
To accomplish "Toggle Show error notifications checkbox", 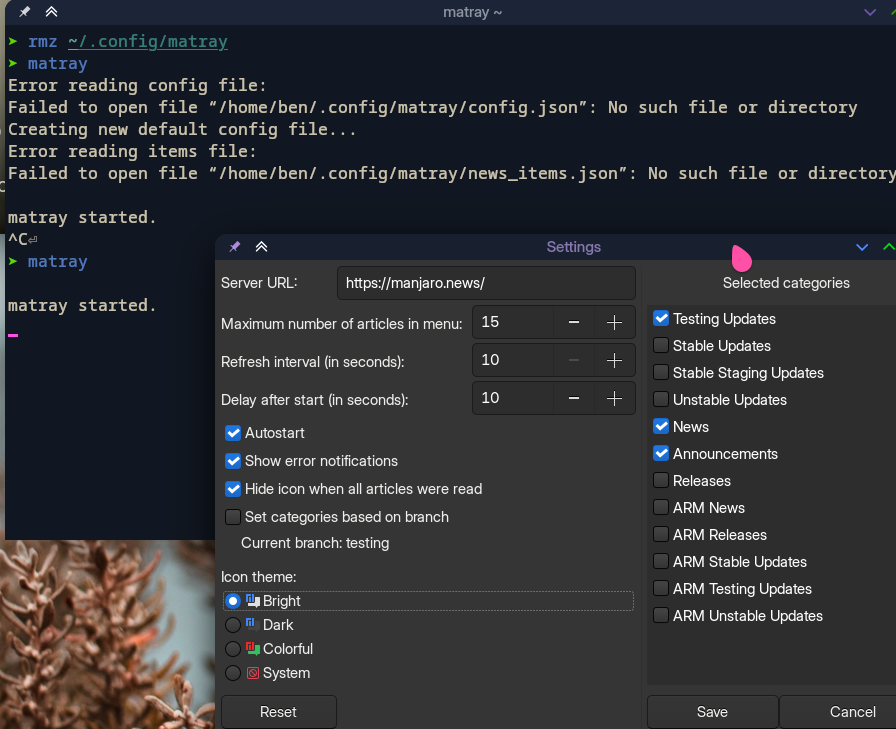I will (x=233, y=461).
